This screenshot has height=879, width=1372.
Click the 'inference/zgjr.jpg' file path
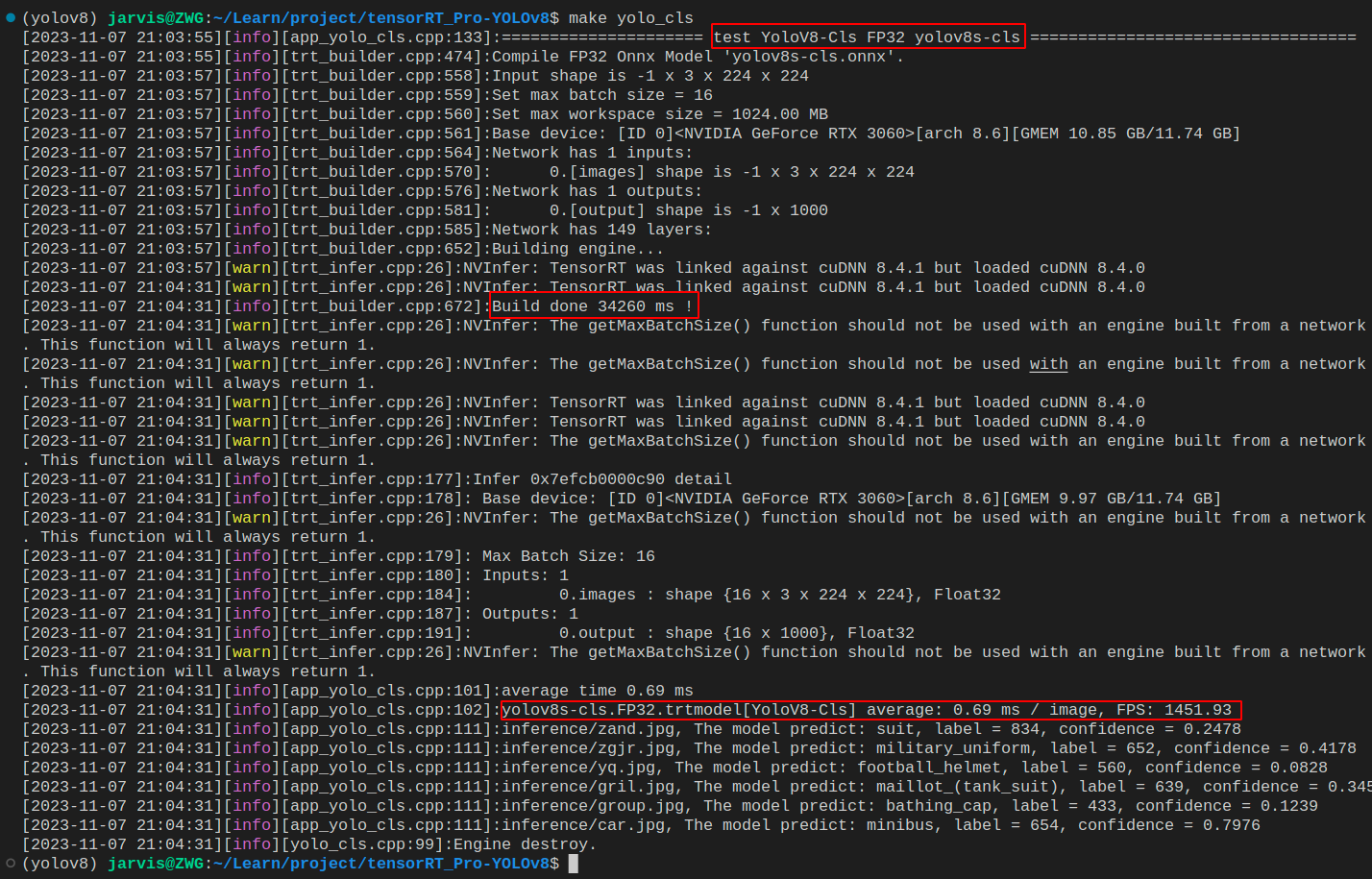pyautogui.click(x=588, y=748)
